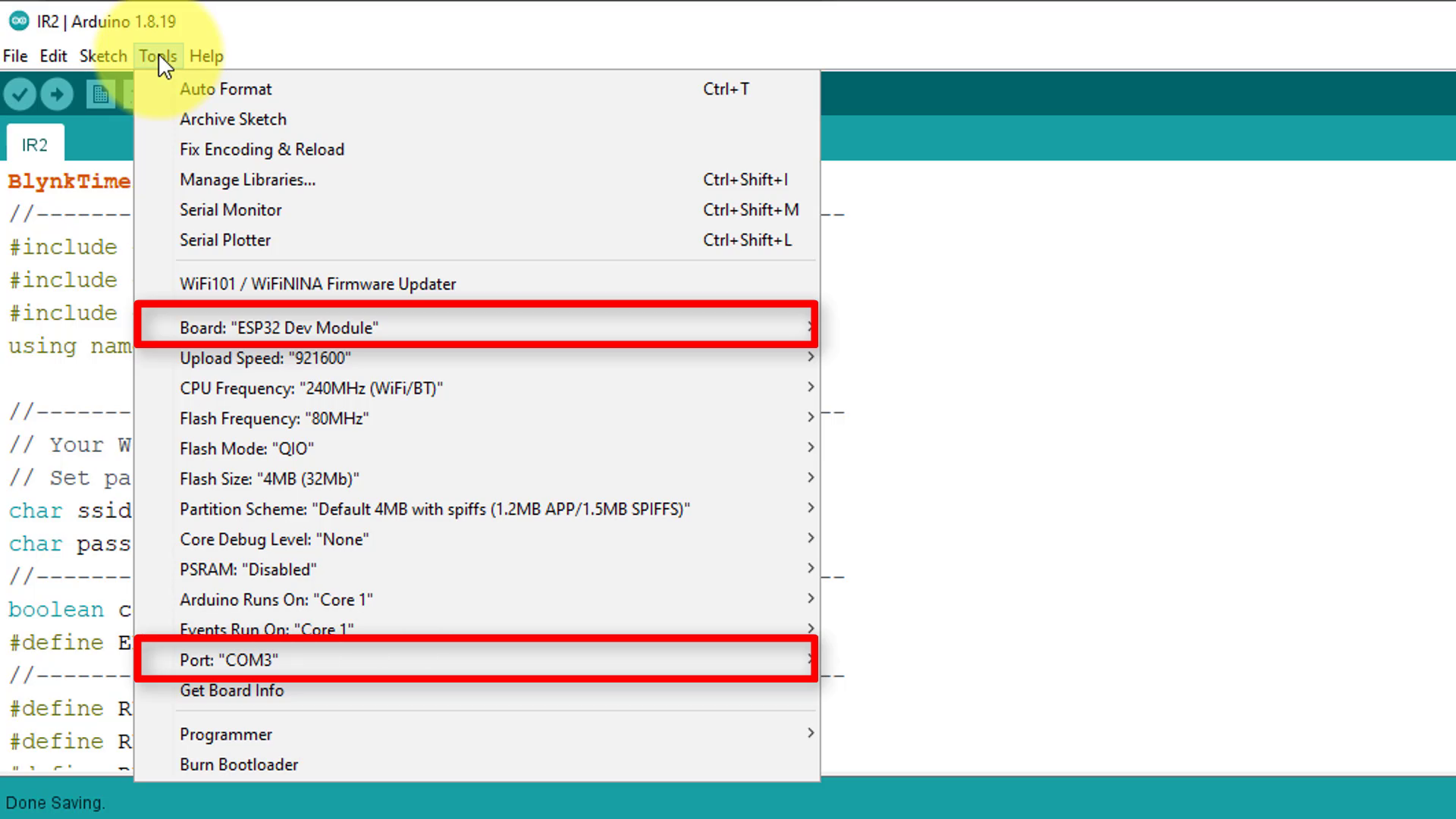Expand Flash Frequency "80MHz" submenu
This screenshot has width=1456, height=819.
[477, 419]
